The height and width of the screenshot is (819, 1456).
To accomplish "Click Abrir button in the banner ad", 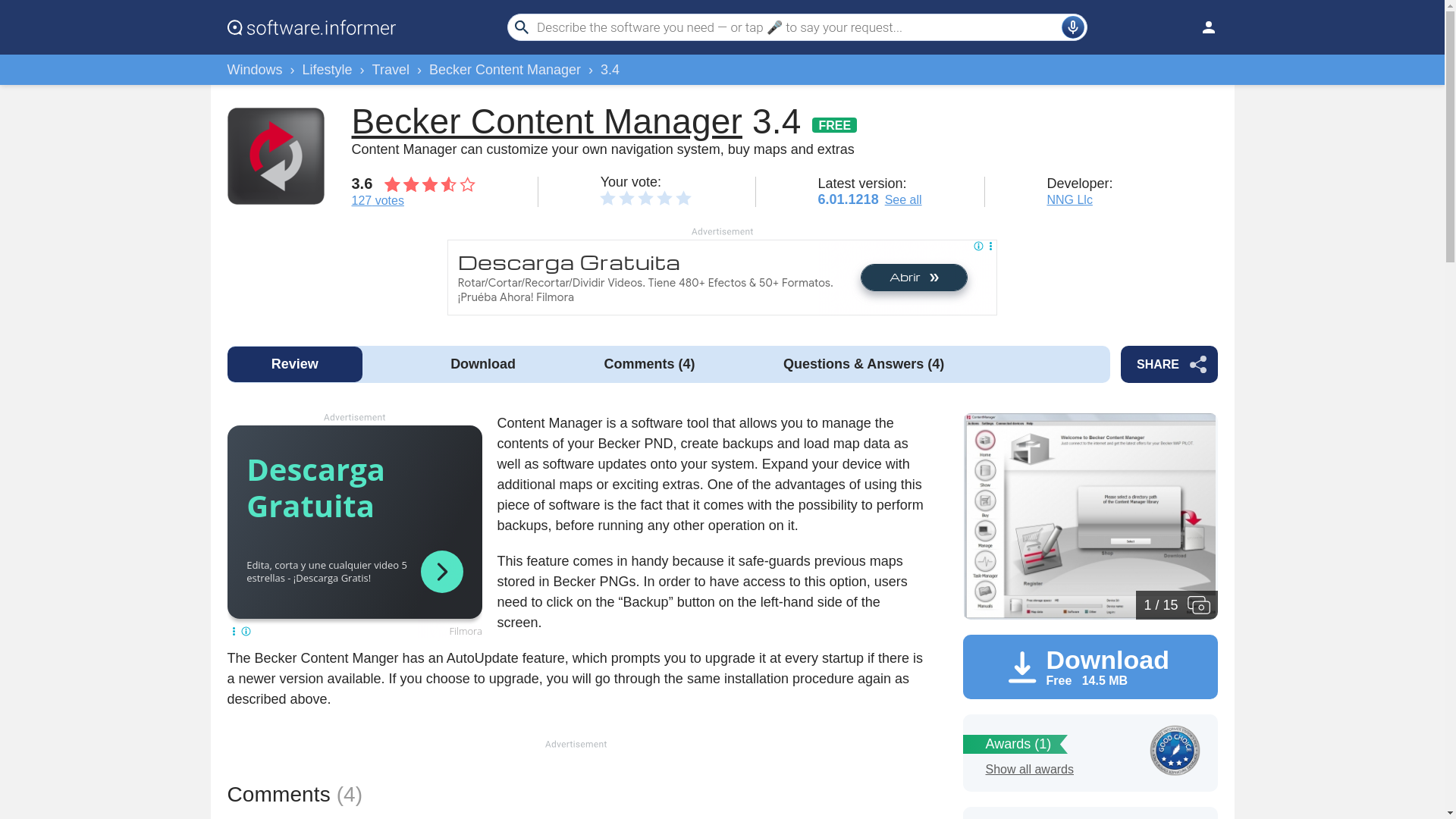I will point(914,278).
